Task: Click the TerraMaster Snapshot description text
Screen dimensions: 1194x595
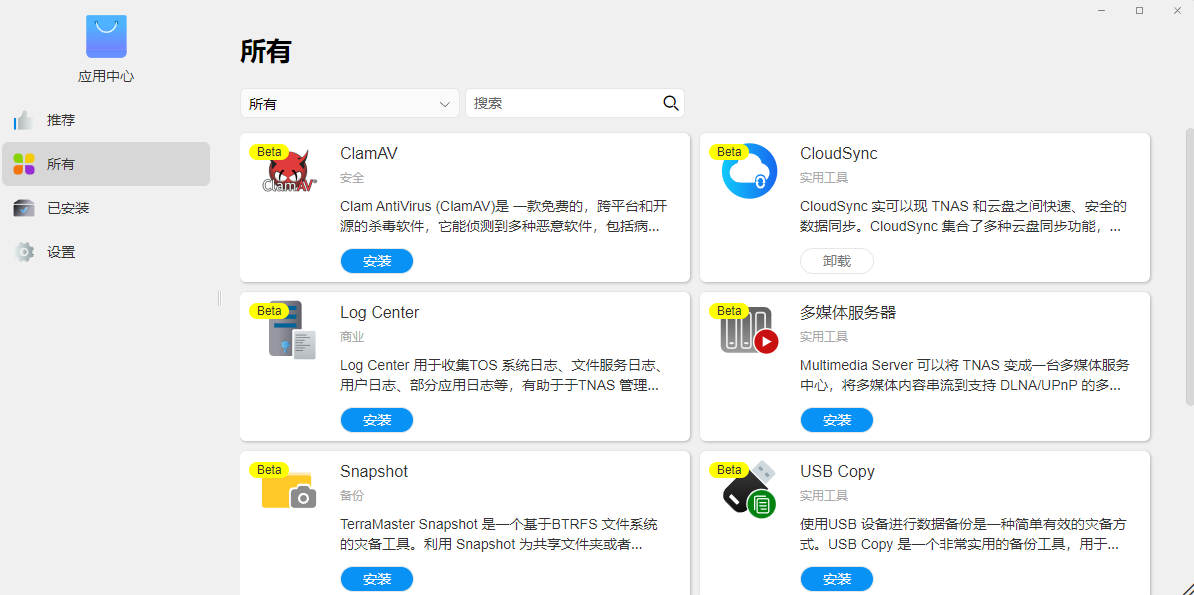Action: click(x=499, y=535)
